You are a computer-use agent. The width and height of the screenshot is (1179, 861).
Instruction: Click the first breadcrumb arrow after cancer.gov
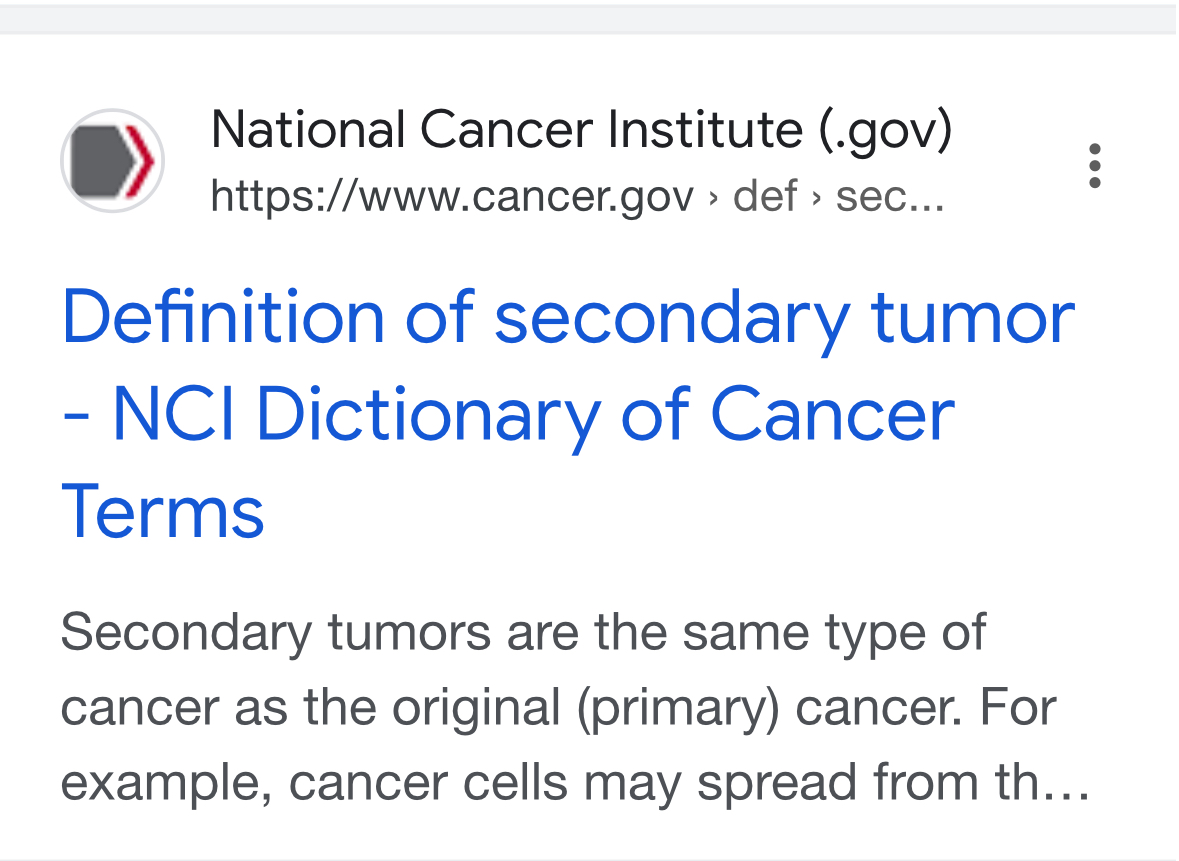tap(713, 199)
